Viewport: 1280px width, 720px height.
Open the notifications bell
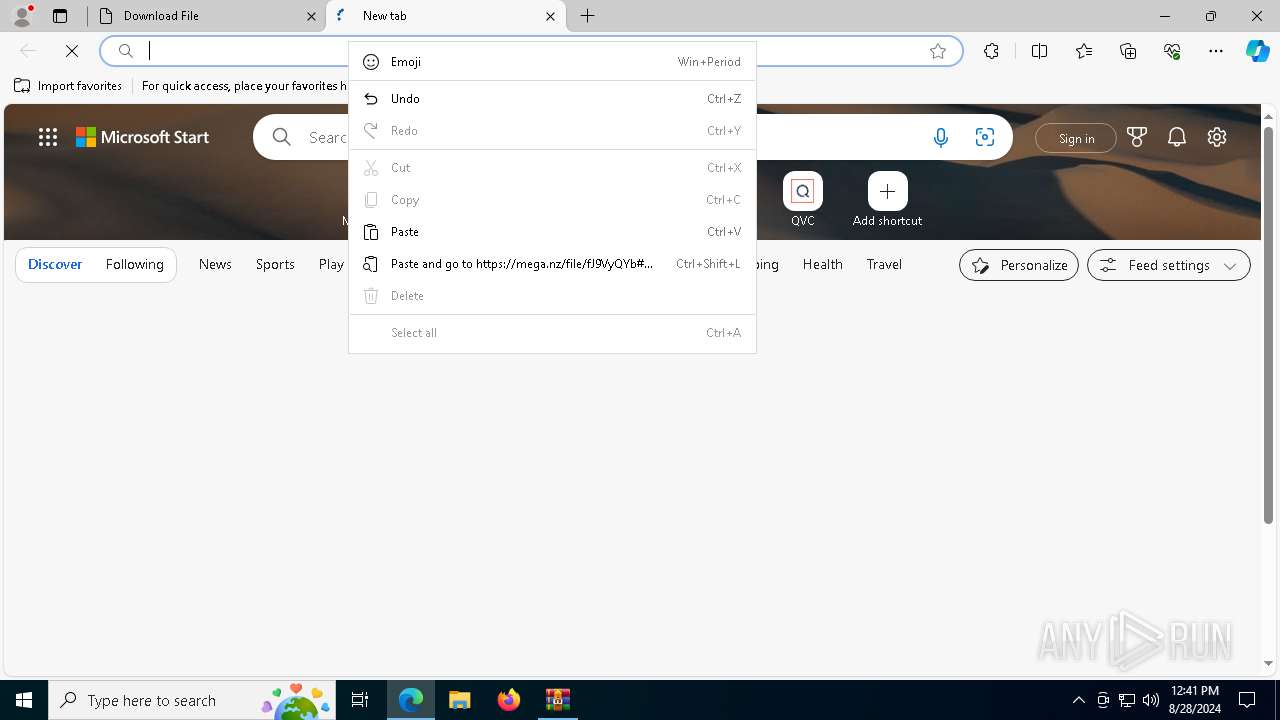click(x=1177, y=137)
